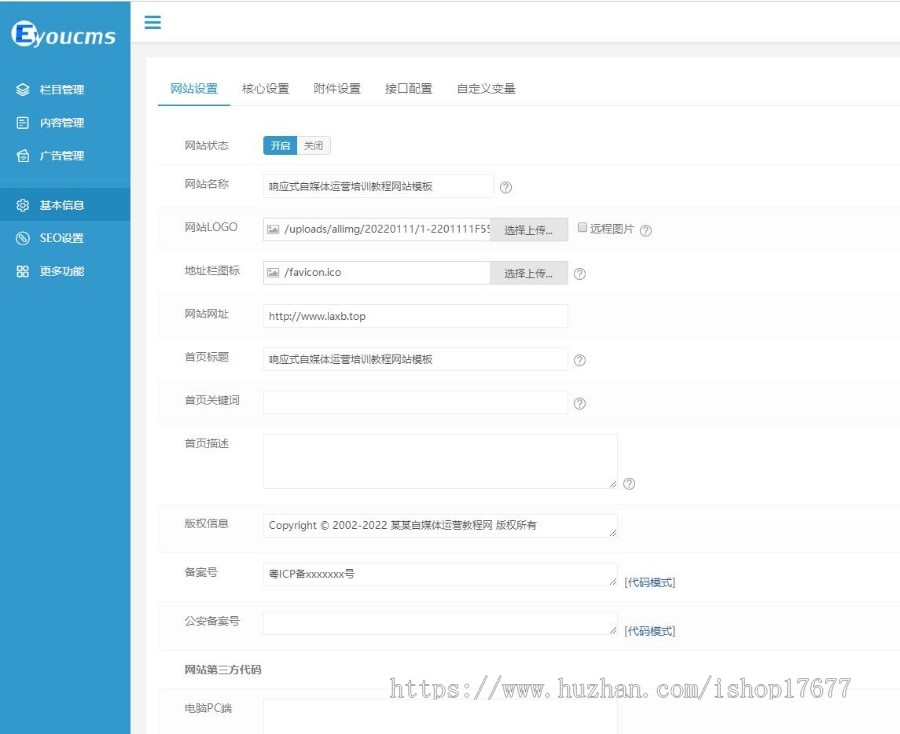Open help tooltip beside 网站名称 field
This screenshot has width=900, height=734.
[x=506, y=187]
